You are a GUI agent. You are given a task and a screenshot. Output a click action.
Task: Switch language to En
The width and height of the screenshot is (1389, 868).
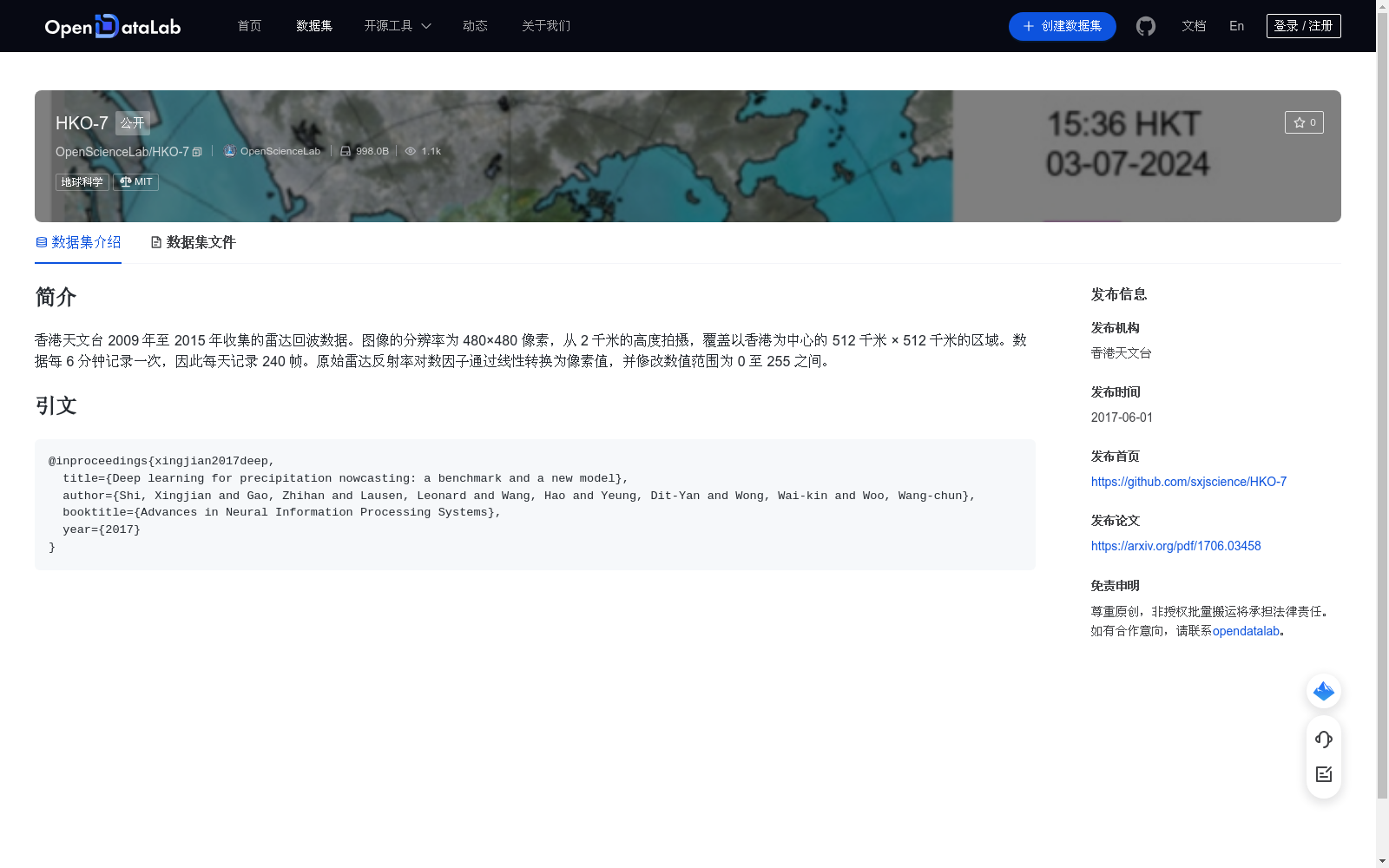(x=1236, y=26)
